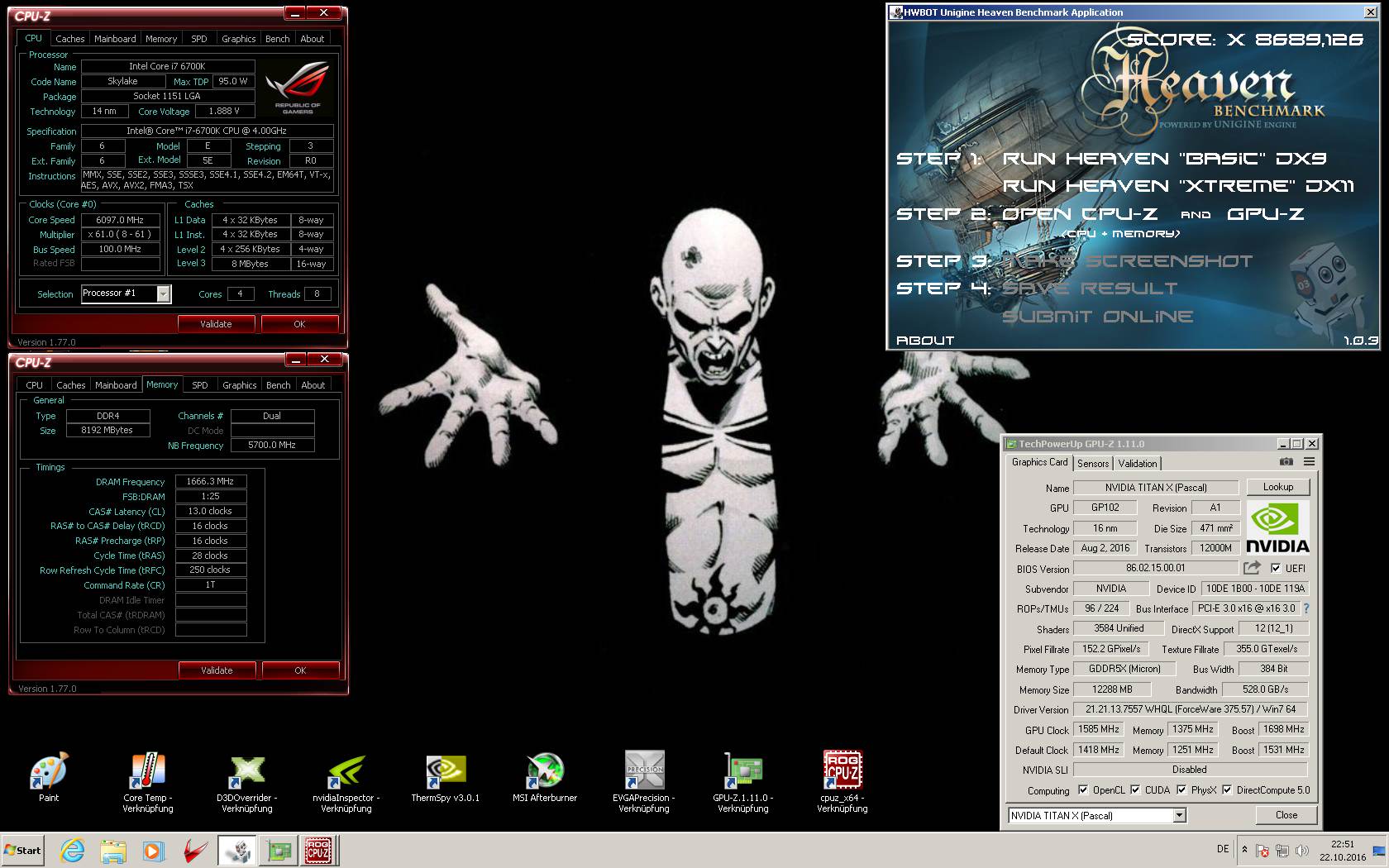Open About tab in lower CPU-Z window

313,385
